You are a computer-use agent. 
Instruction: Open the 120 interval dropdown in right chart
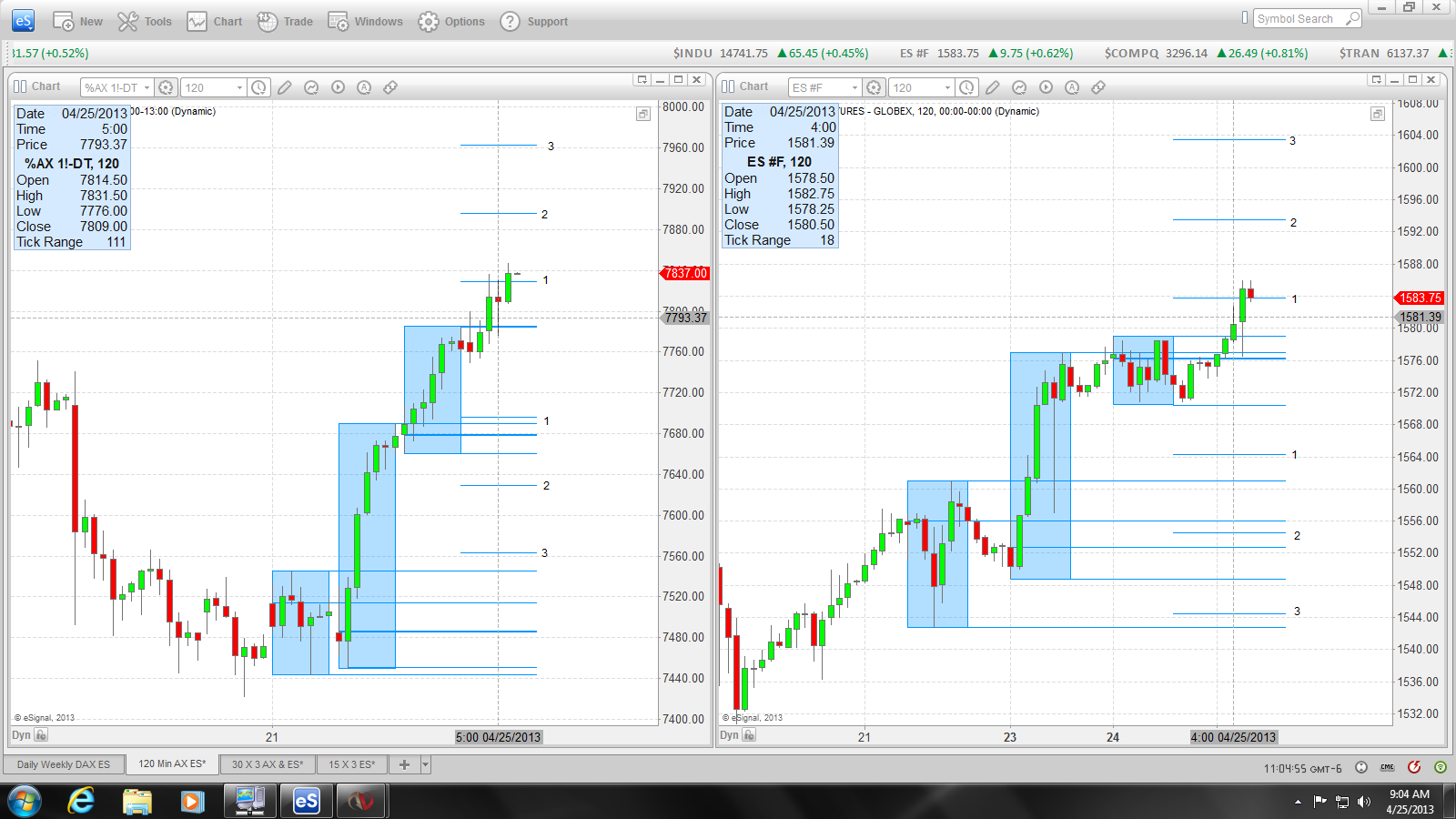pos(922,87)
